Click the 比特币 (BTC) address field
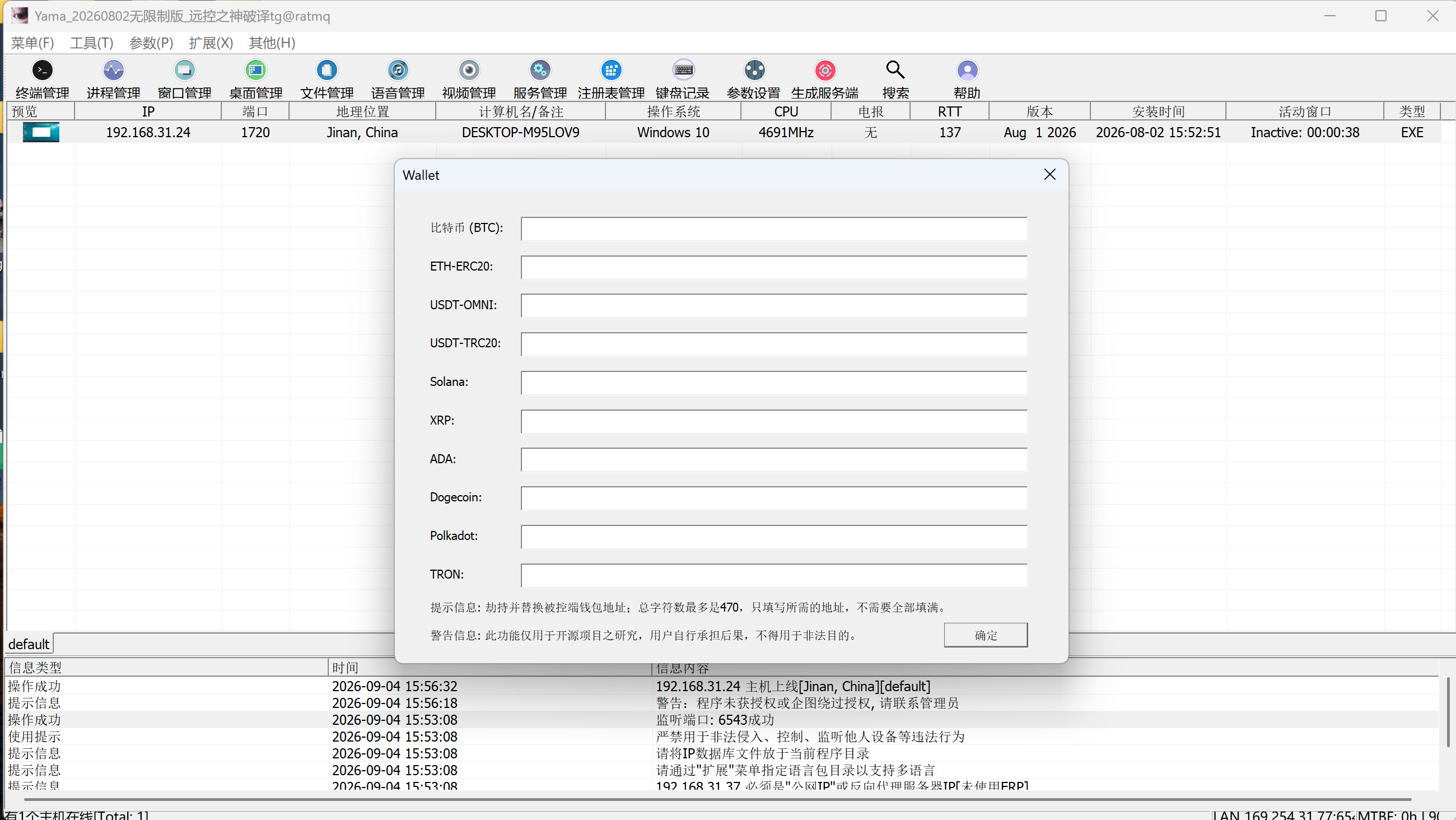Viewport: 1456px width, 820px height. [774, 229]
